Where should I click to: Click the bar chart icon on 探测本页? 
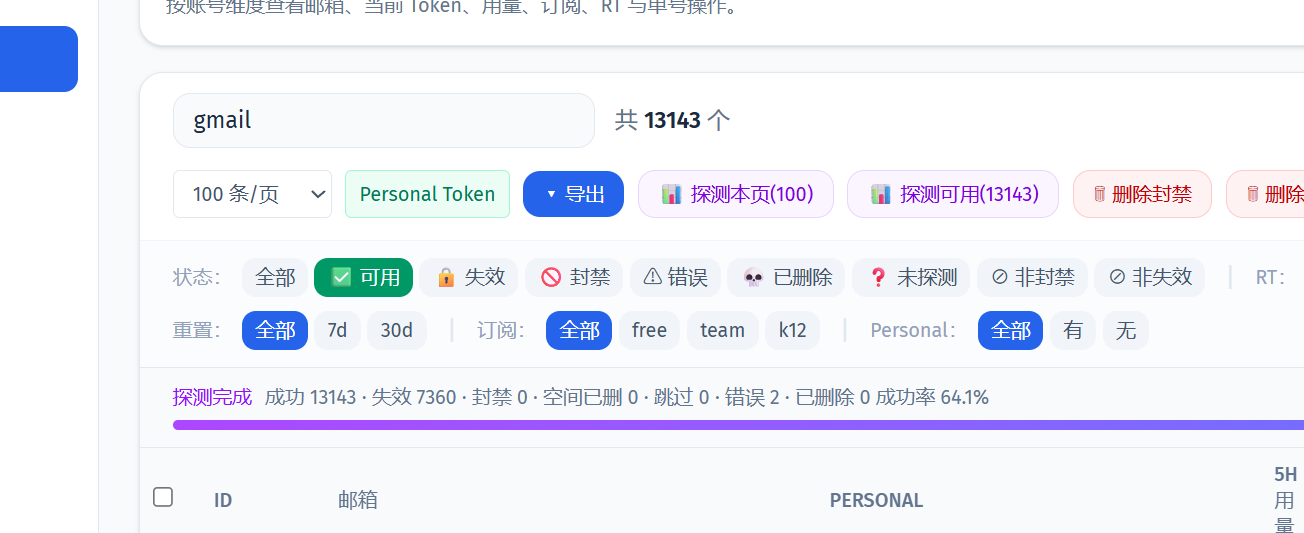click(671, 194)
